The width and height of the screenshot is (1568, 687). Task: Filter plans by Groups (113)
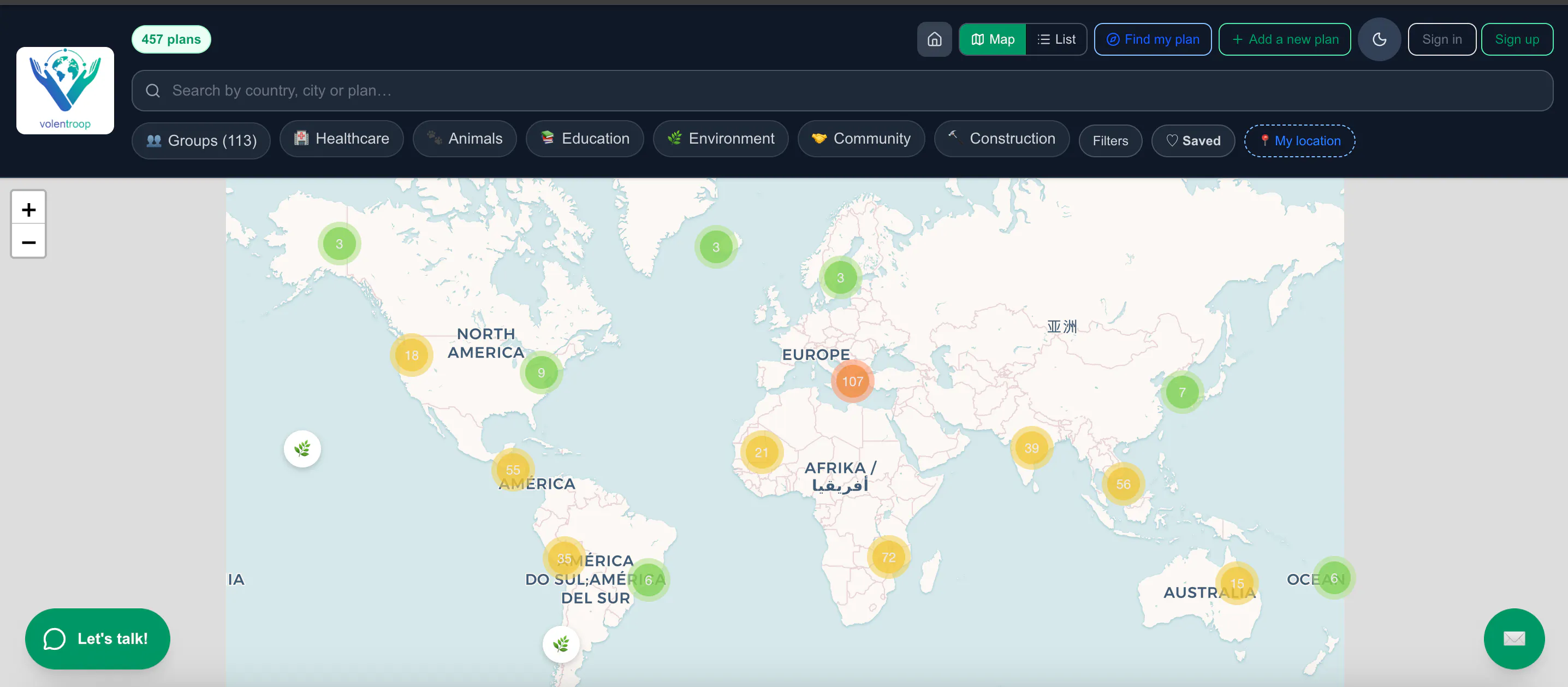point(201,141)
